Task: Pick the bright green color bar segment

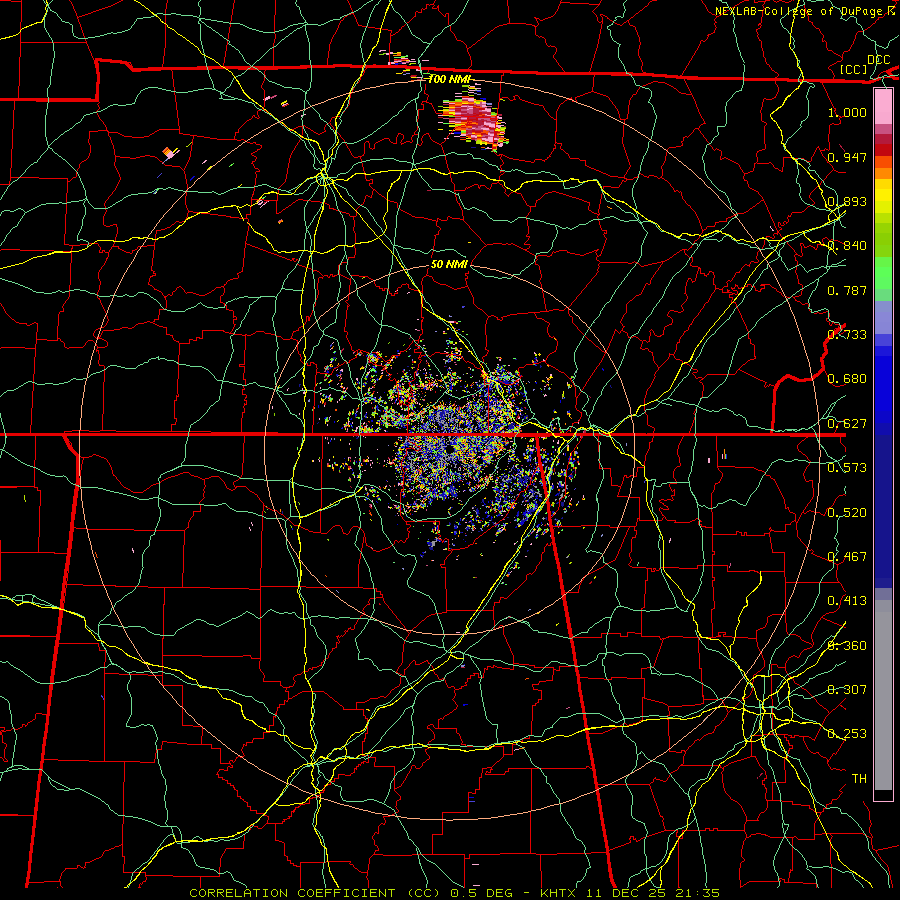Action: [x=883, y=273]
